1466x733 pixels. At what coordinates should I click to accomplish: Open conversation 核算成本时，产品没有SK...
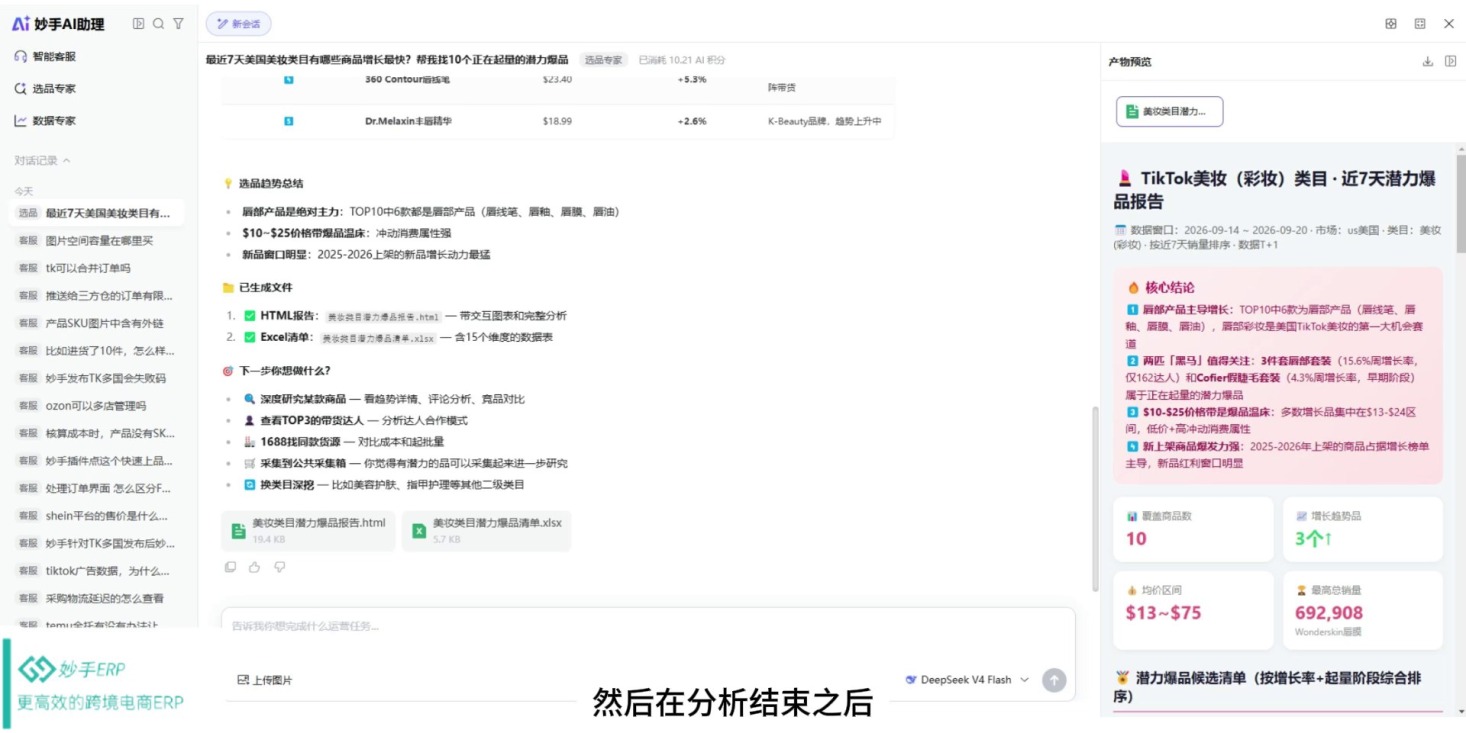click(x=97, y=433)
